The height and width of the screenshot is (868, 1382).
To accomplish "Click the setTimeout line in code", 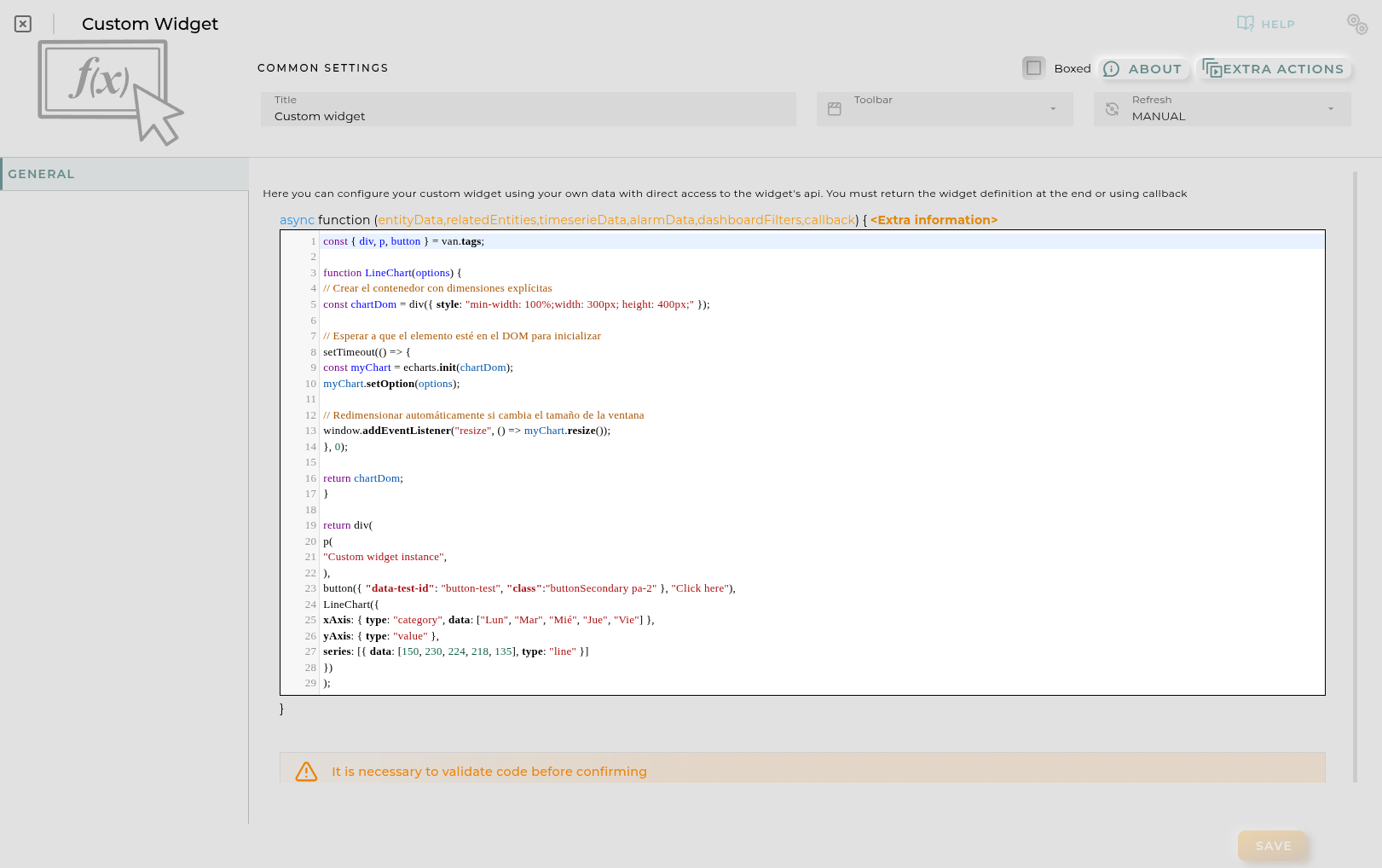I will [x=367, y=352].
